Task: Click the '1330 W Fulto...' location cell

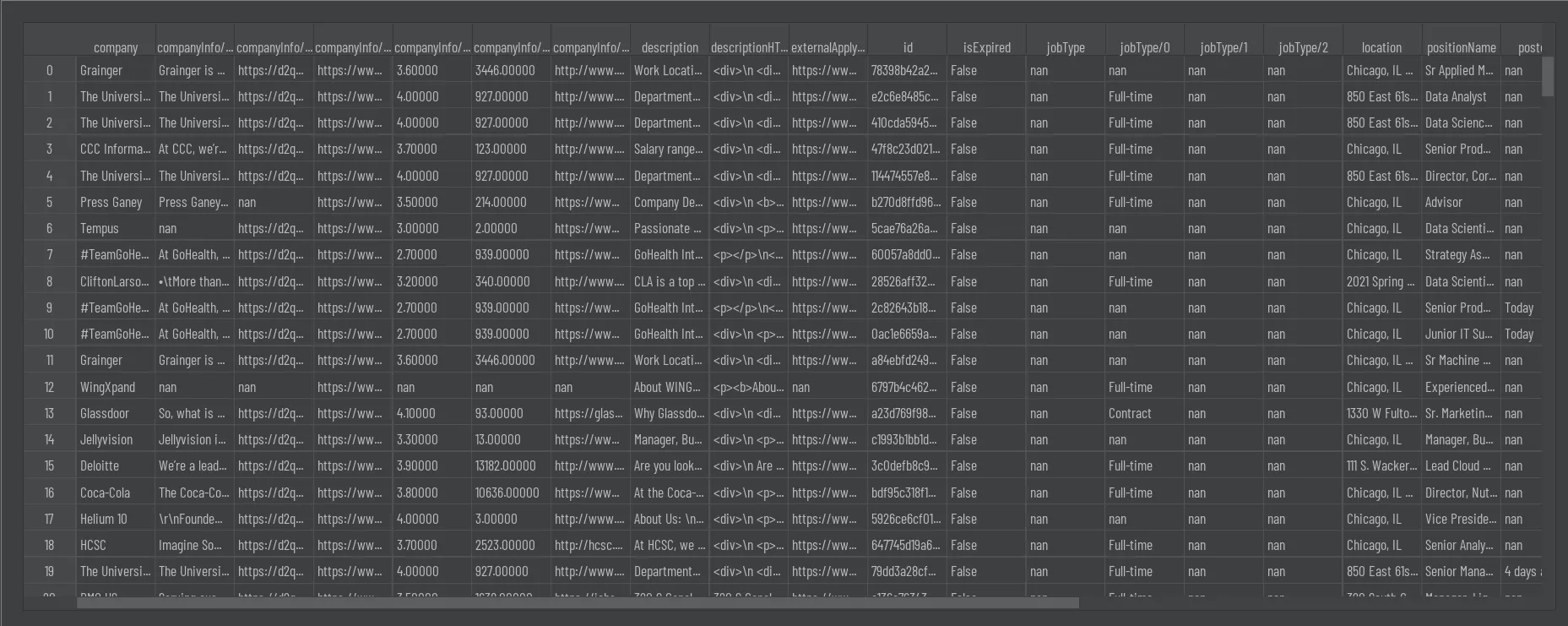Action: point(1382,413)
